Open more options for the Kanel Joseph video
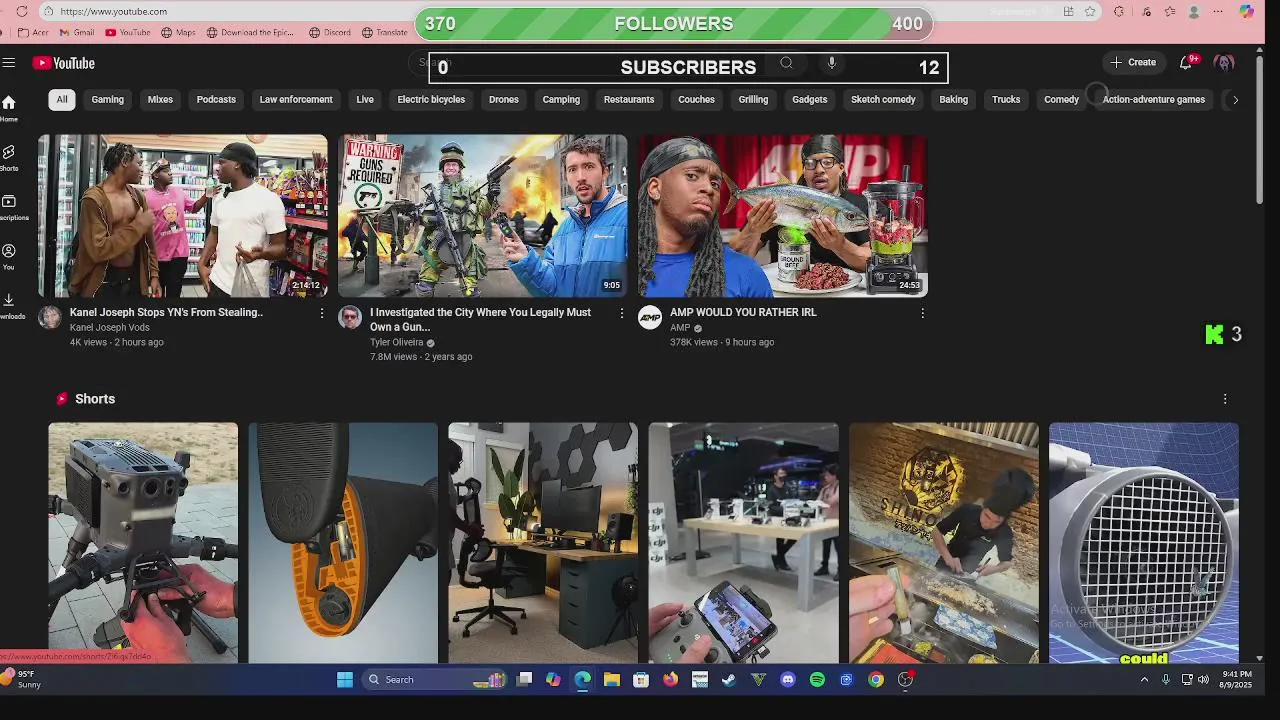This screenshot has height=720, width=1280. (x=321, y=313)
